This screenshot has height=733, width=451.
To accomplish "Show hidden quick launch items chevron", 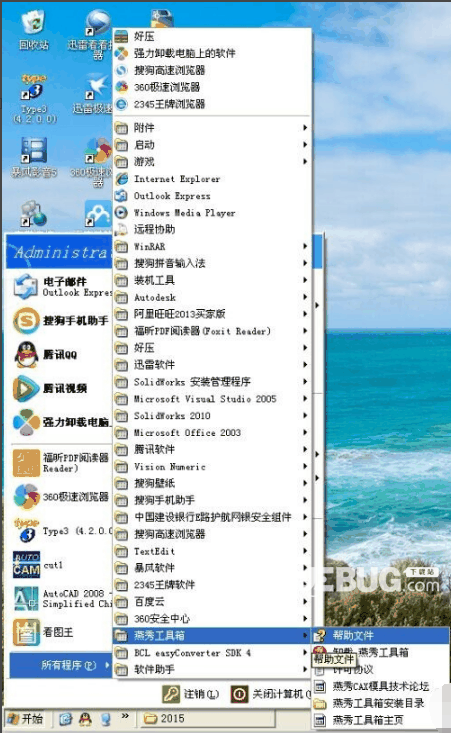I will [x=125, y=716].
